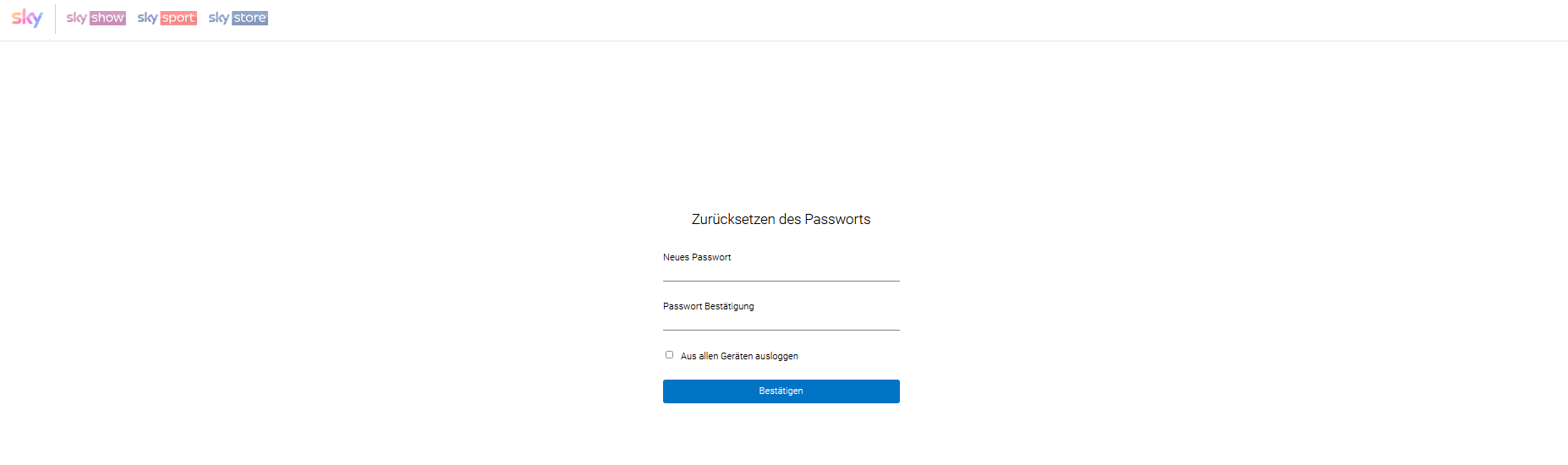Image resolution: width=1568 pixels, height=465 pixels.
Task: Open the main sky logo home link
Action: tap(27, 18)
